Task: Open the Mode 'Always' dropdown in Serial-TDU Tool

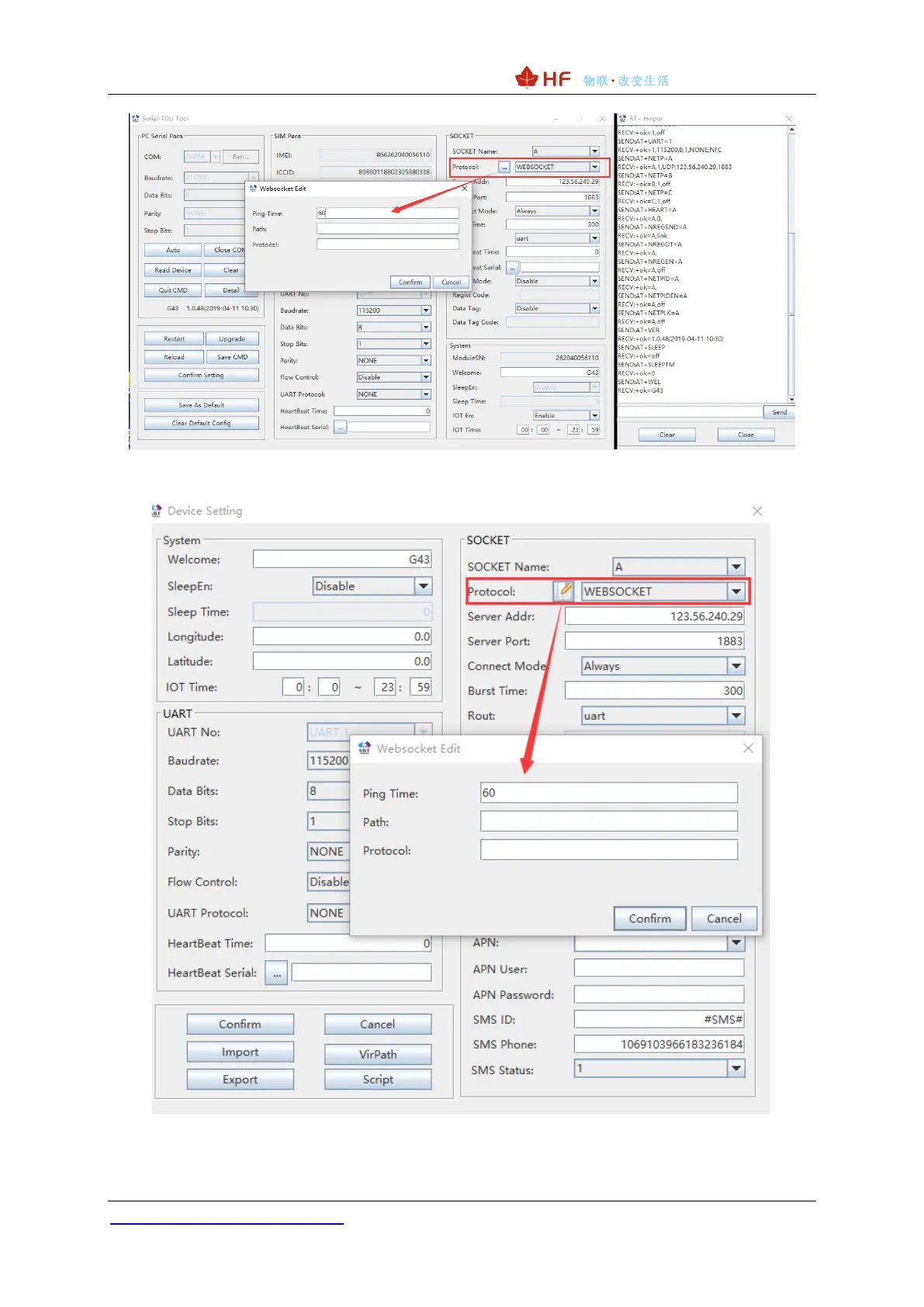Action: 594,211
